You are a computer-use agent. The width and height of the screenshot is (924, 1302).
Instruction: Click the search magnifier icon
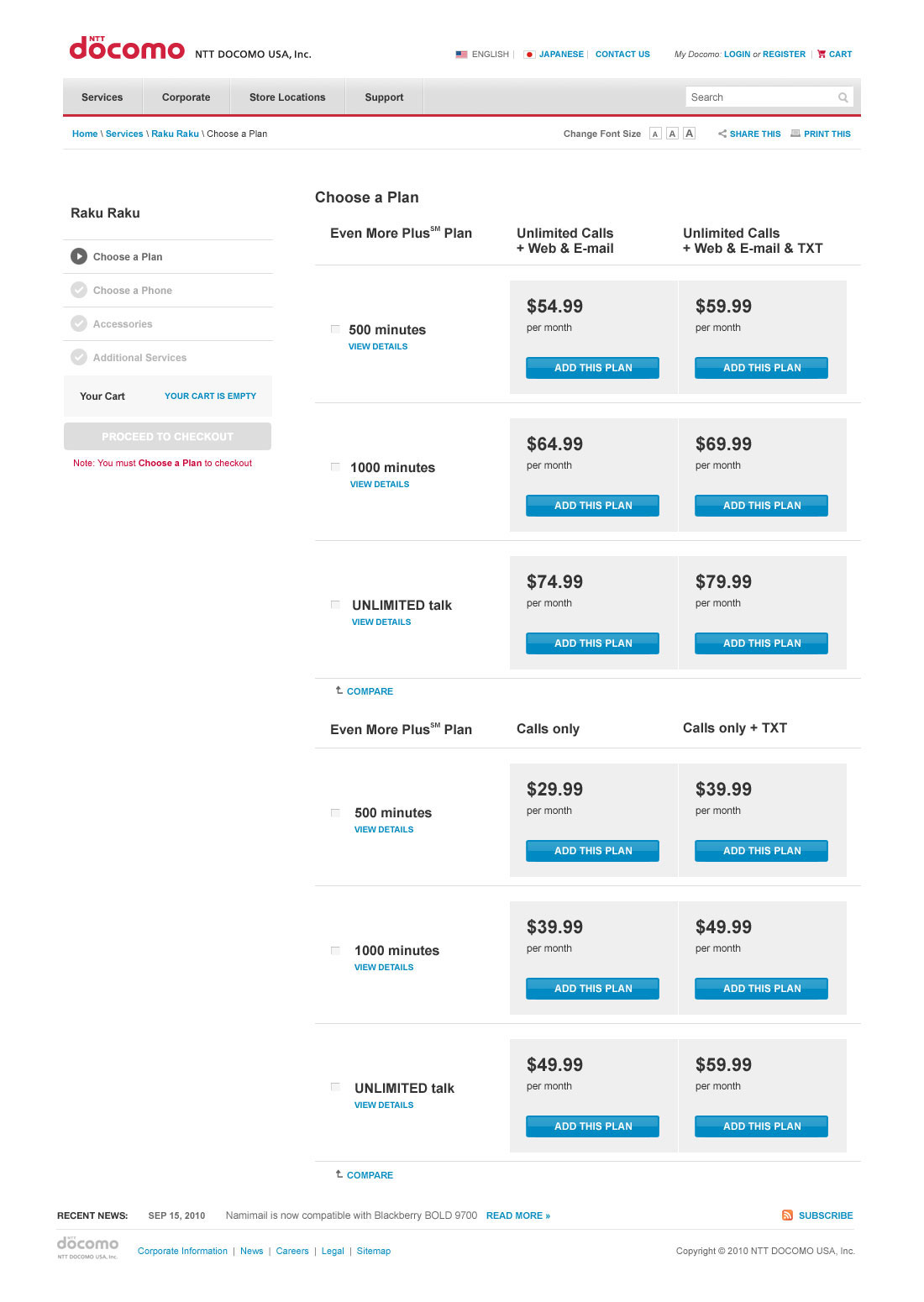(843, 97)
